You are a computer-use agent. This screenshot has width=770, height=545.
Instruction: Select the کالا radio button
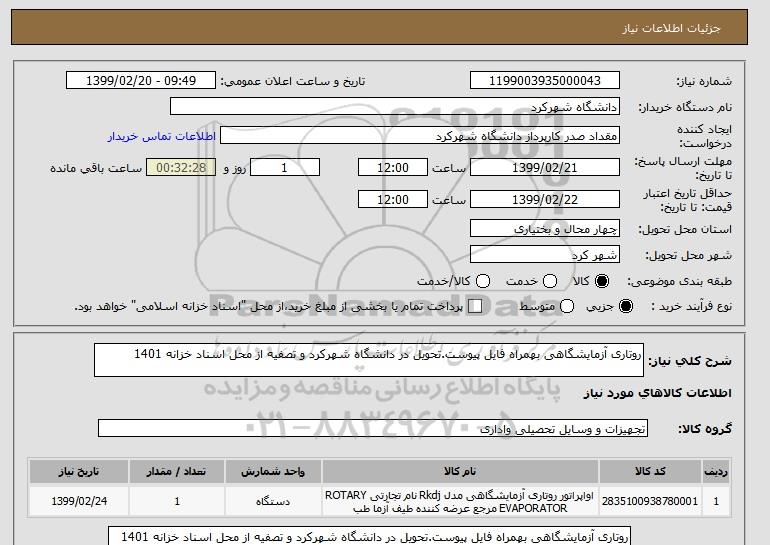coord(602,281)
